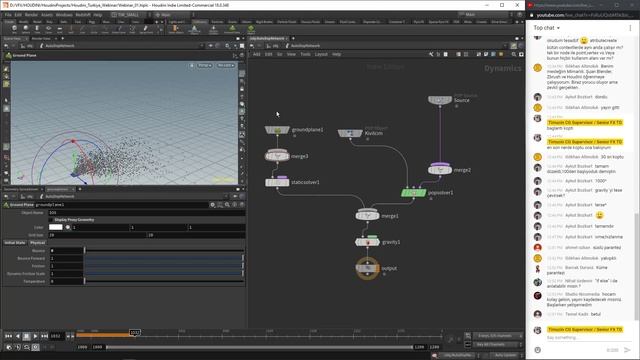640x360 pixels.
Task: Open the Auto Update dropdown in status bar
Action: 506,356
